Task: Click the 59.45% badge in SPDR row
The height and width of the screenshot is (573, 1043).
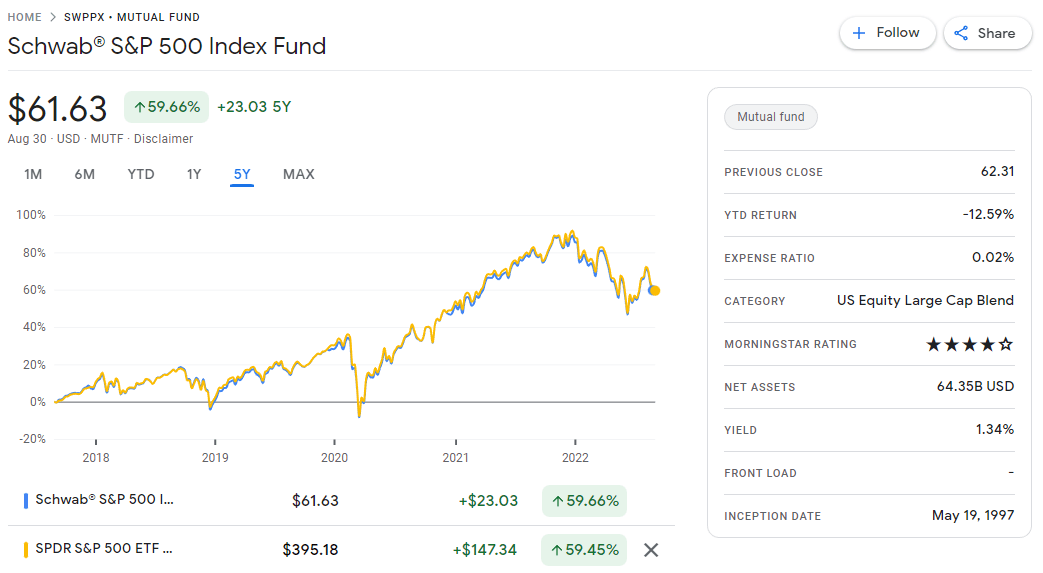Action: 584,550
